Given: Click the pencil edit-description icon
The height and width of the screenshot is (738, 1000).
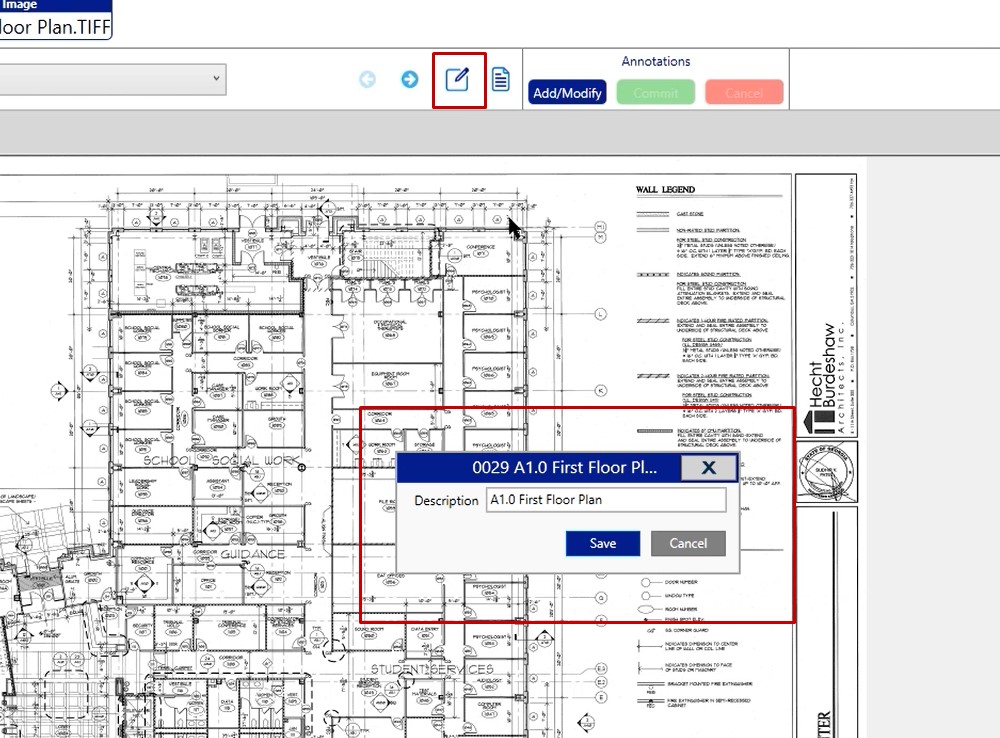Looking at the screenshot, I should coord(458,79).
